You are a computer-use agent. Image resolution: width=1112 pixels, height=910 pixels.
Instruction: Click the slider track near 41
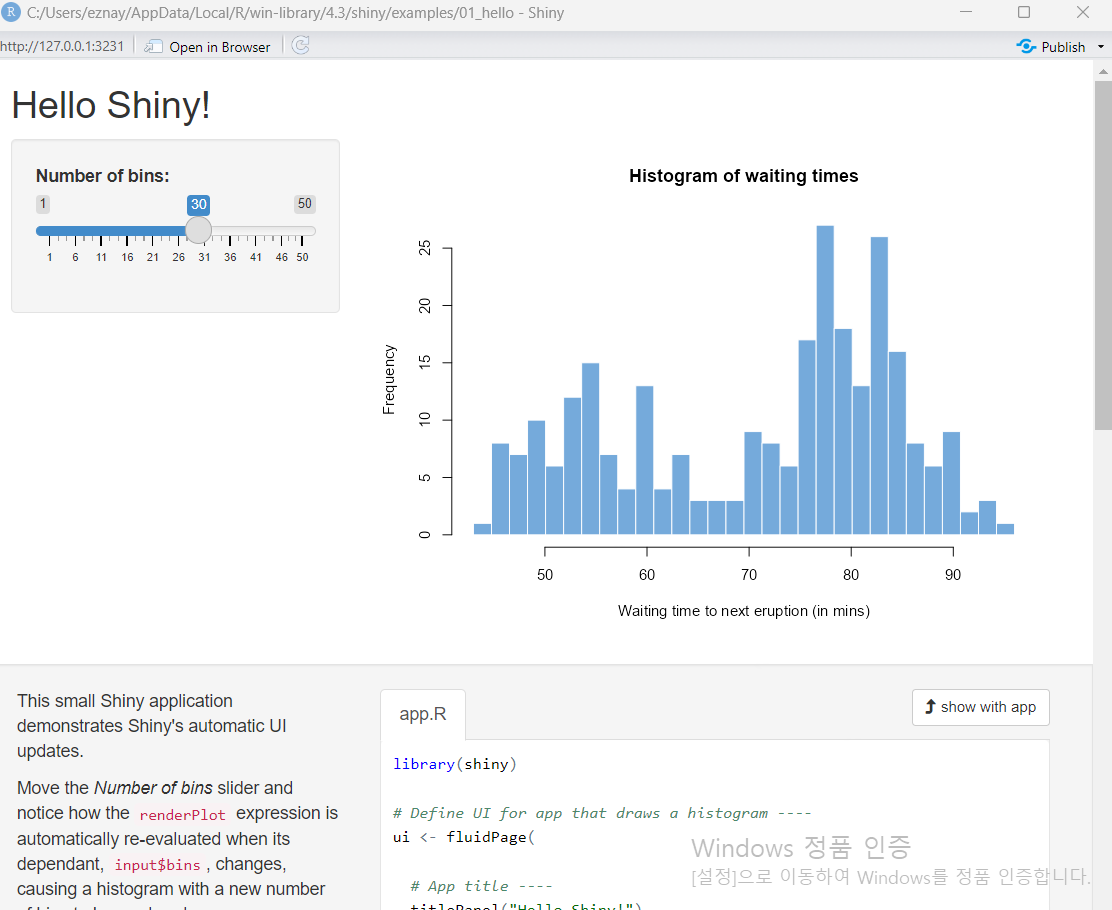(x=256, y=231)
